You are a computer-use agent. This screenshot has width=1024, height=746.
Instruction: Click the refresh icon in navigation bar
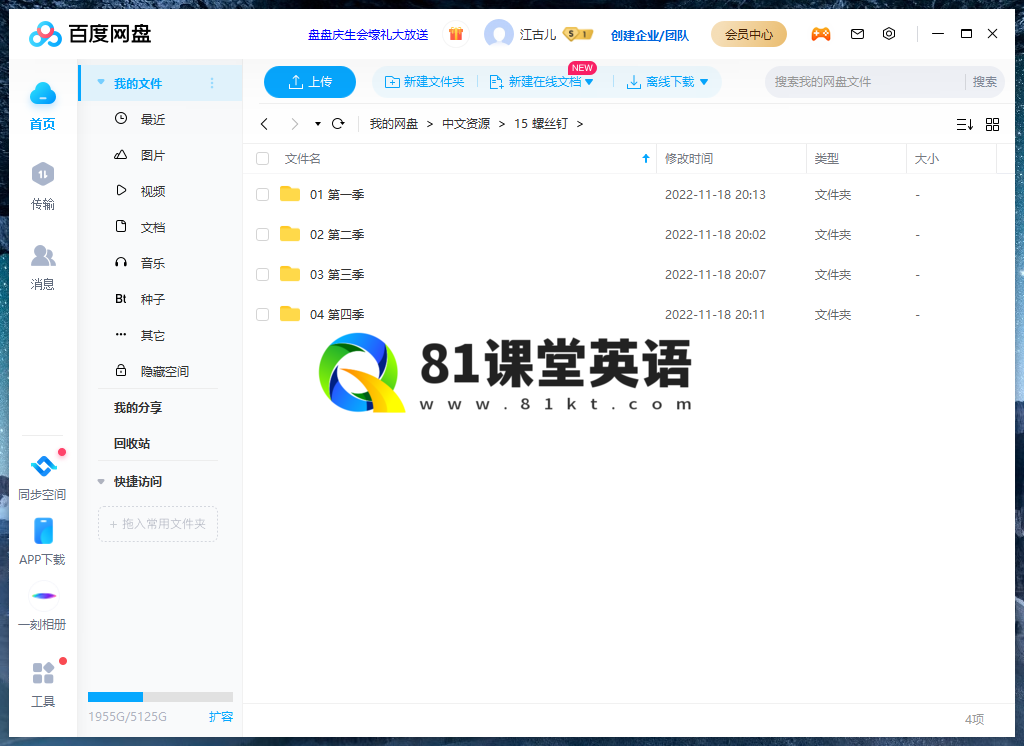point(338,124)
